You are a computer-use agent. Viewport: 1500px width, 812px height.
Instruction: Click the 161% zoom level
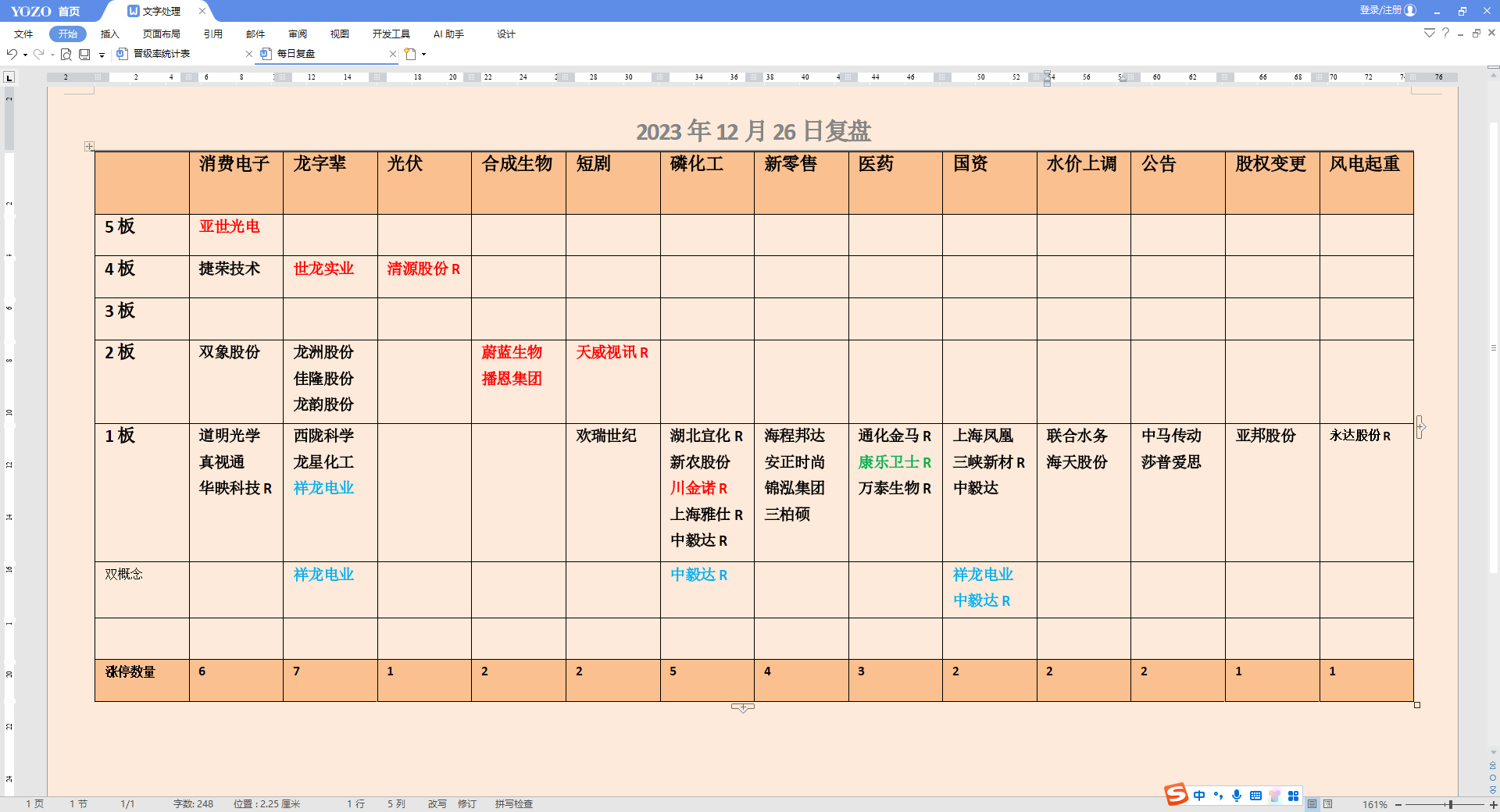[1375, 804]
